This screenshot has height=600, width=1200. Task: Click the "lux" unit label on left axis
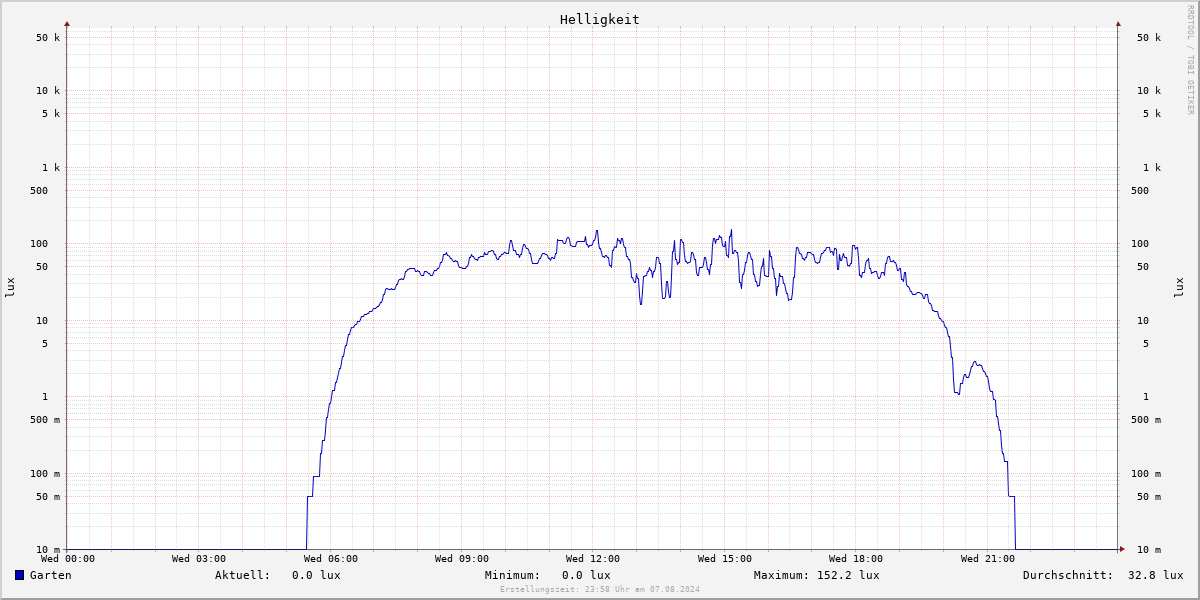point(10,288)
